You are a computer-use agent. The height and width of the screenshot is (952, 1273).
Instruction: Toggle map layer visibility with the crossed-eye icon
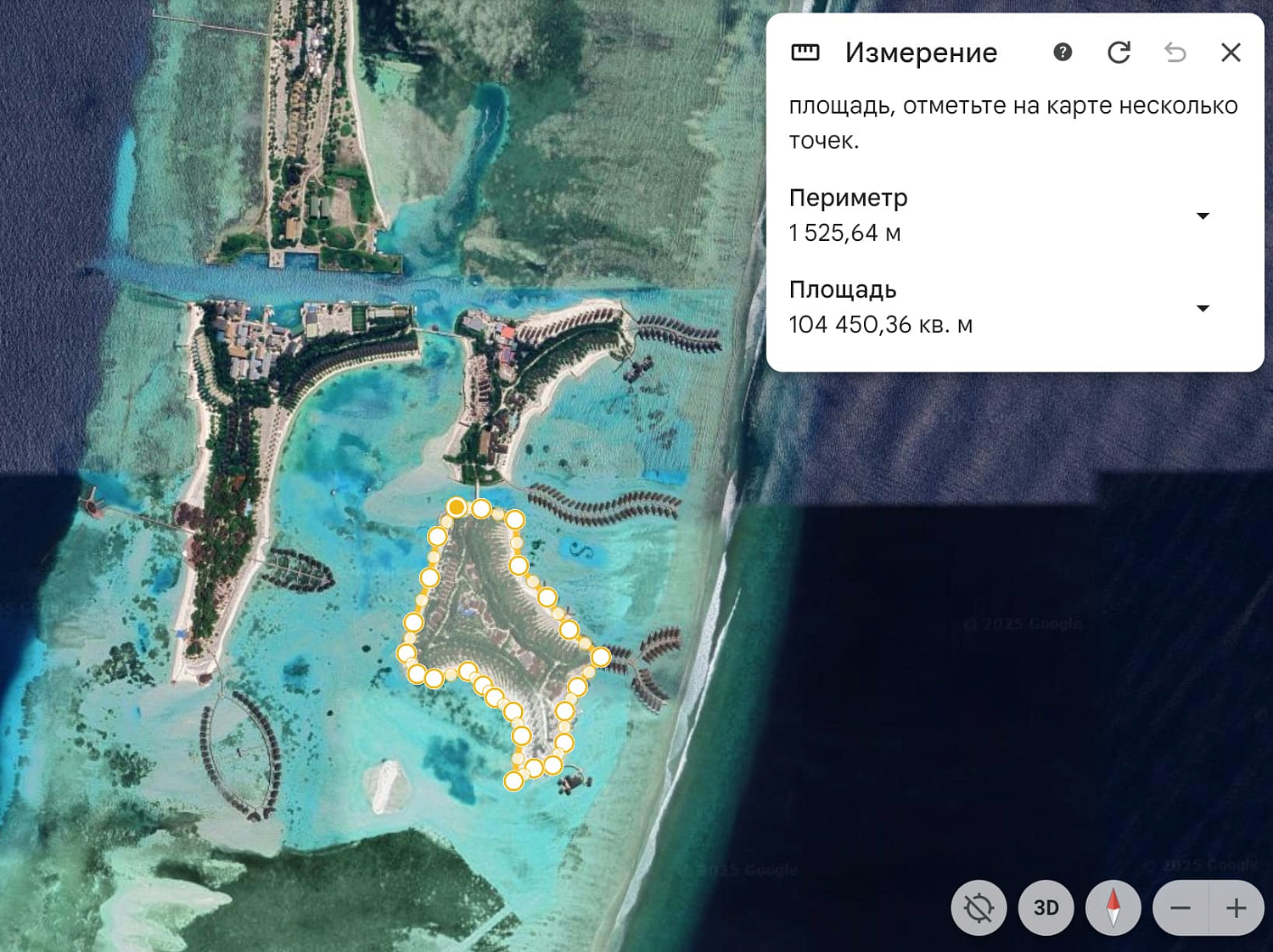click(x=980, y=908)
